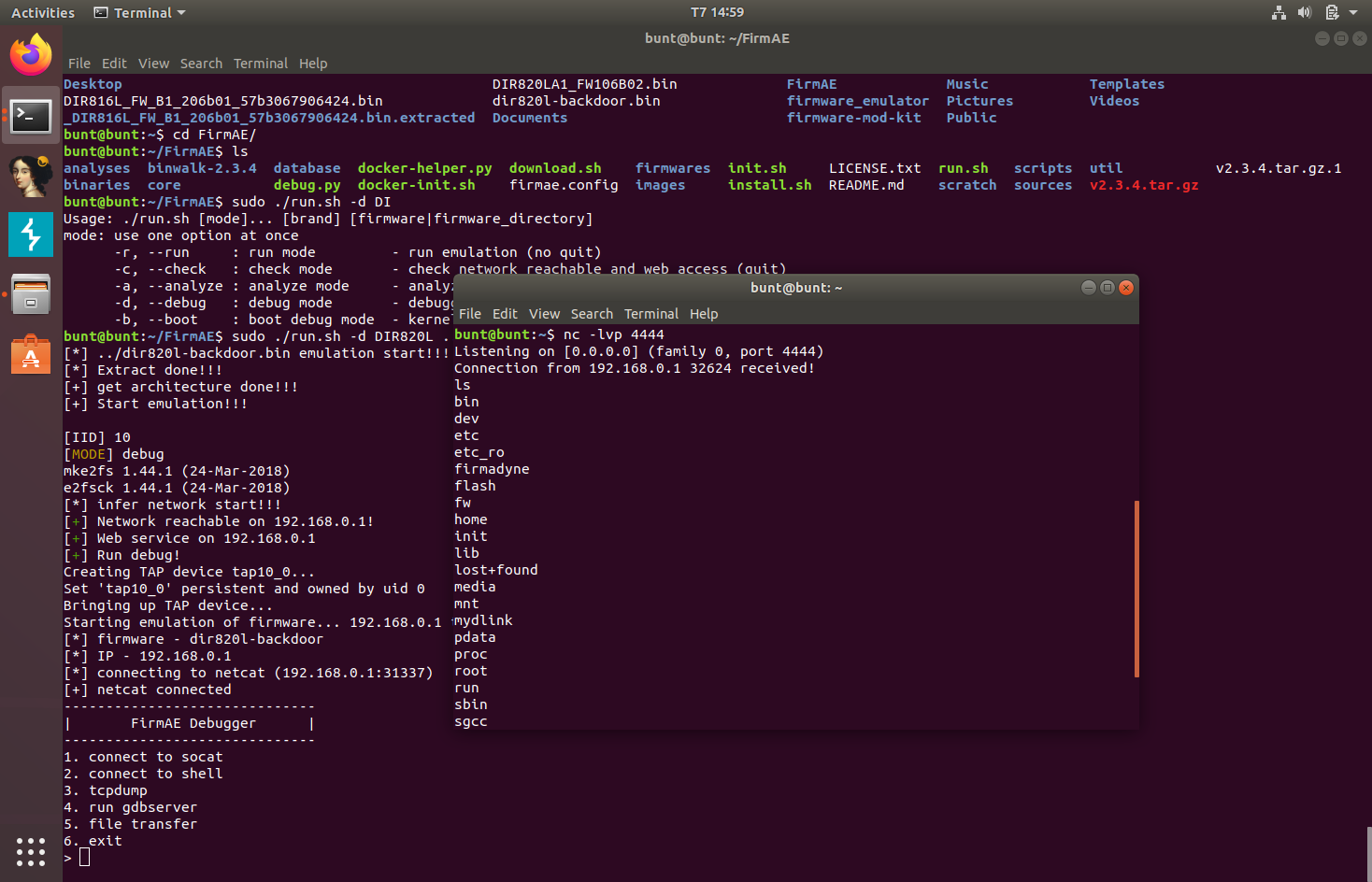Click the 'FirmAE Debugger' header text
Viewport: 1372px width, 882px height.
193,723
